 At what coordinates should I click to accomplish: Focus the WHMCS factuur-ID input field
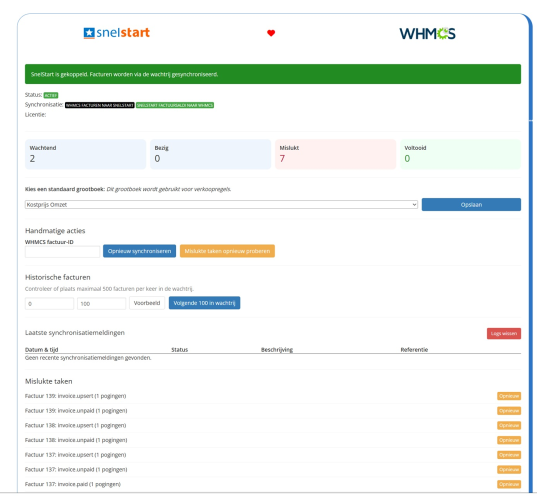(62, 251)
